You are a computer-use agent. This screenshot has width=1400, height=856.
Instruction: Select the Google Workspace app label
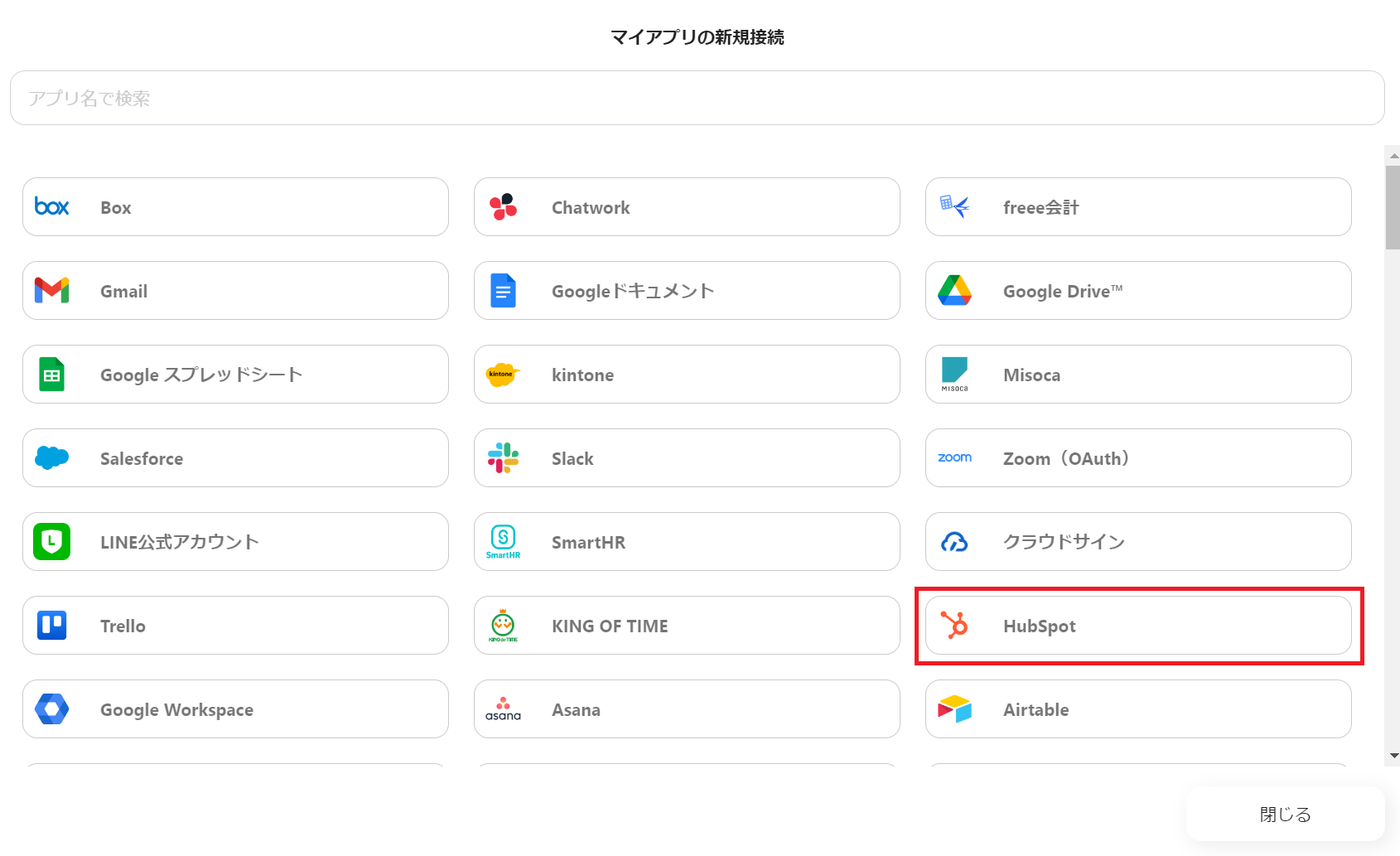pyautogui.click(x=177, y=710)
